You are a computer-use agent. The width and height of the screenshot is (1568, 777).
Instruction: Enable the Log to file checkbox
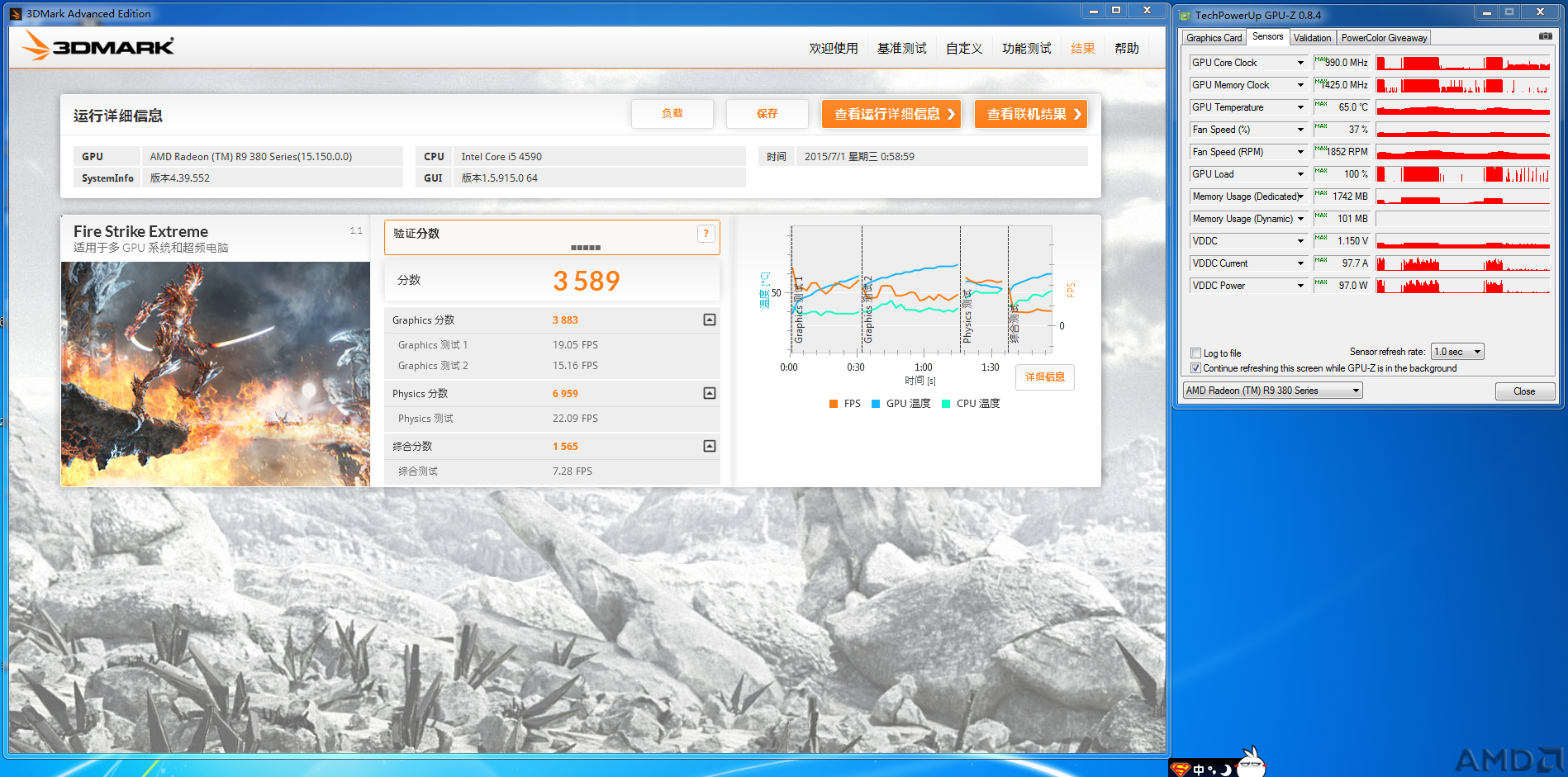coord(1195,353)
